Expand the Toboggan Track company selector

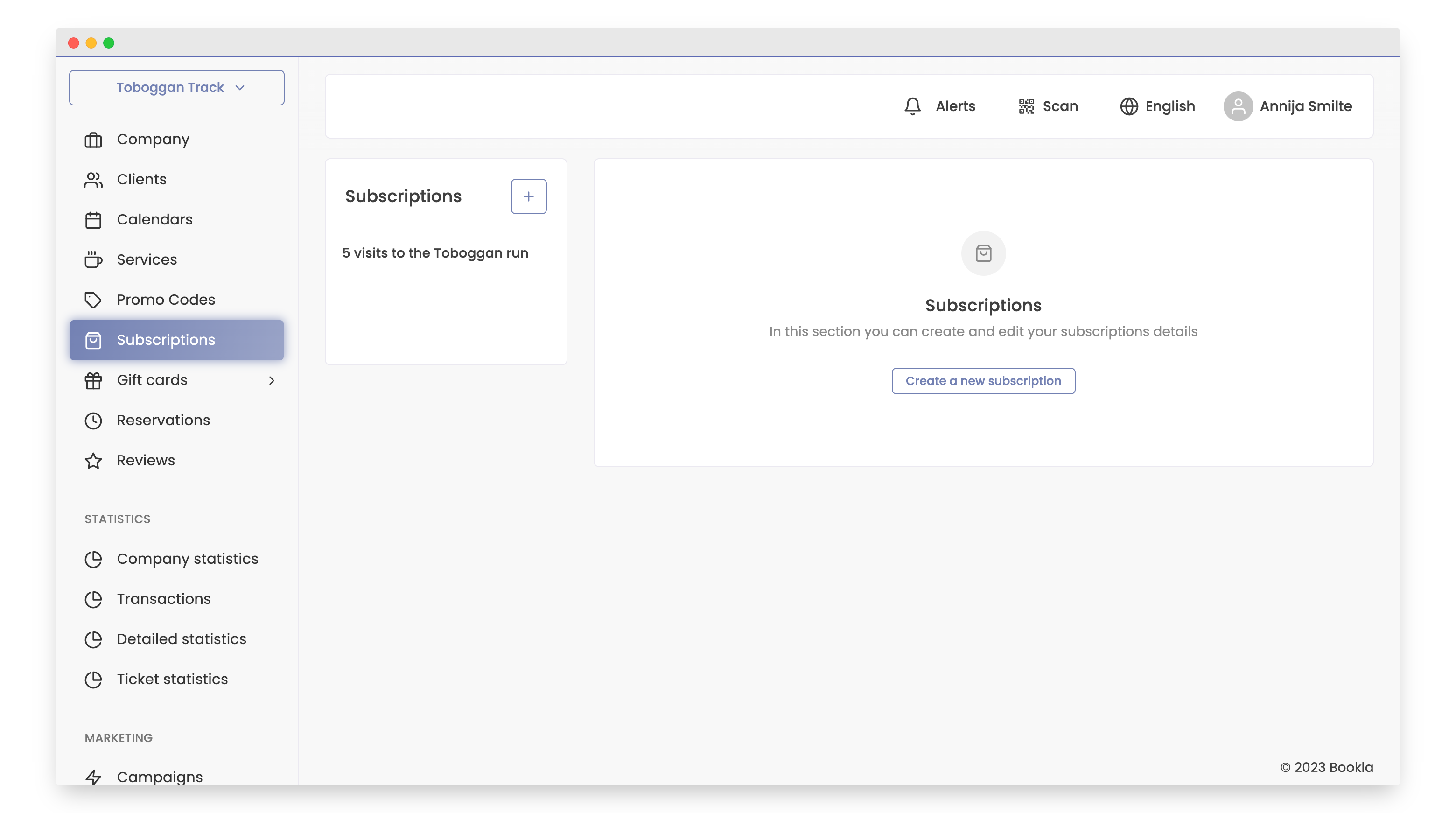click(x=176, y=88)
